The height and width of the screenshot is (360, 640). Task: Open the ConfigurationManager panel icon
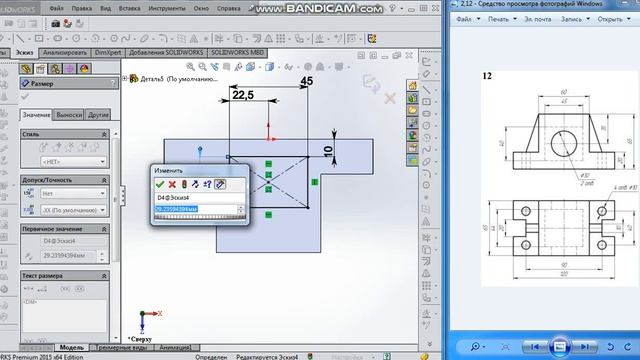[55, 69]
